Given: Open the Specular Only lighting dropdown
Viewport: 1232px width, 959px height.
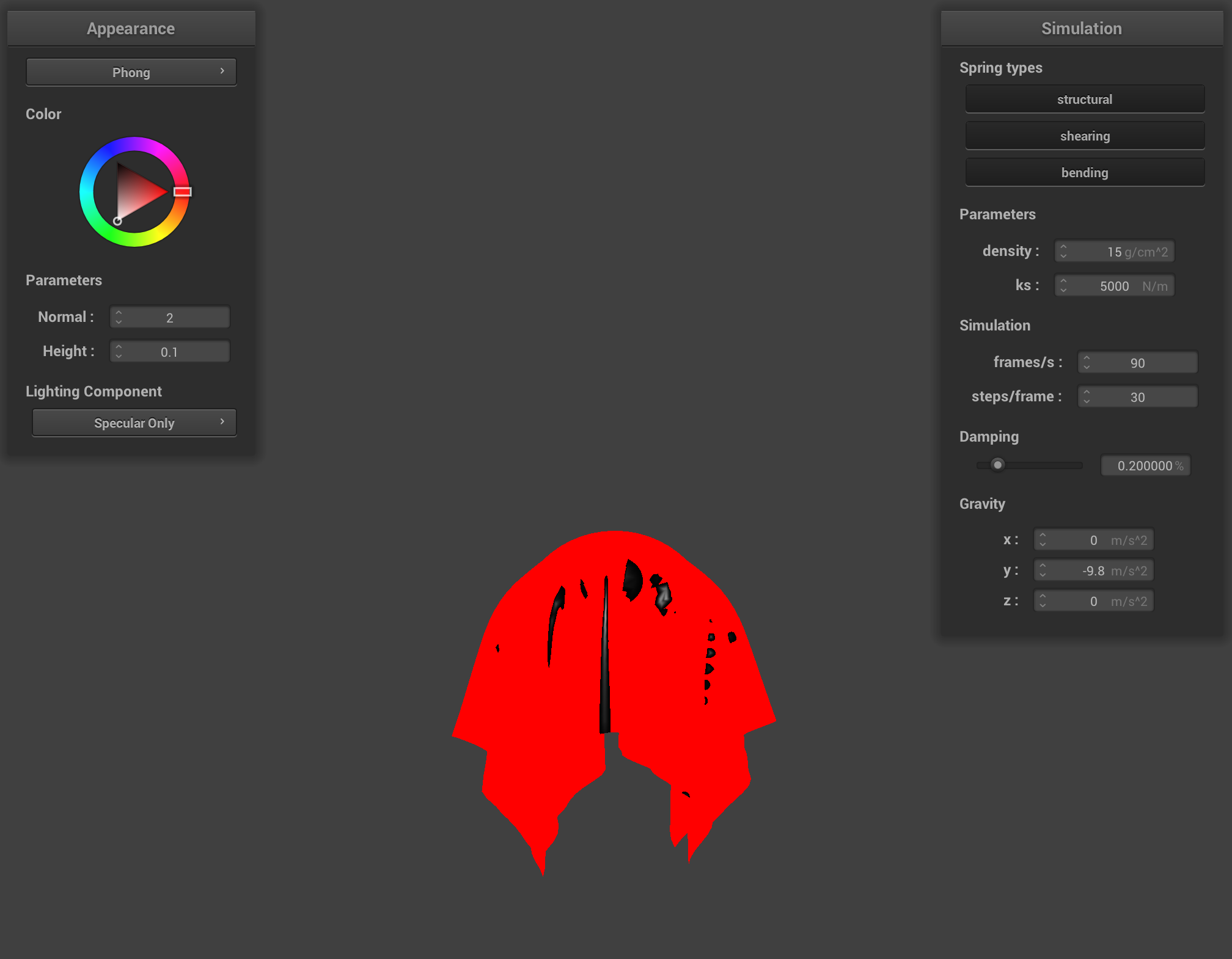Looking at the screenshot, I should 134,422.
